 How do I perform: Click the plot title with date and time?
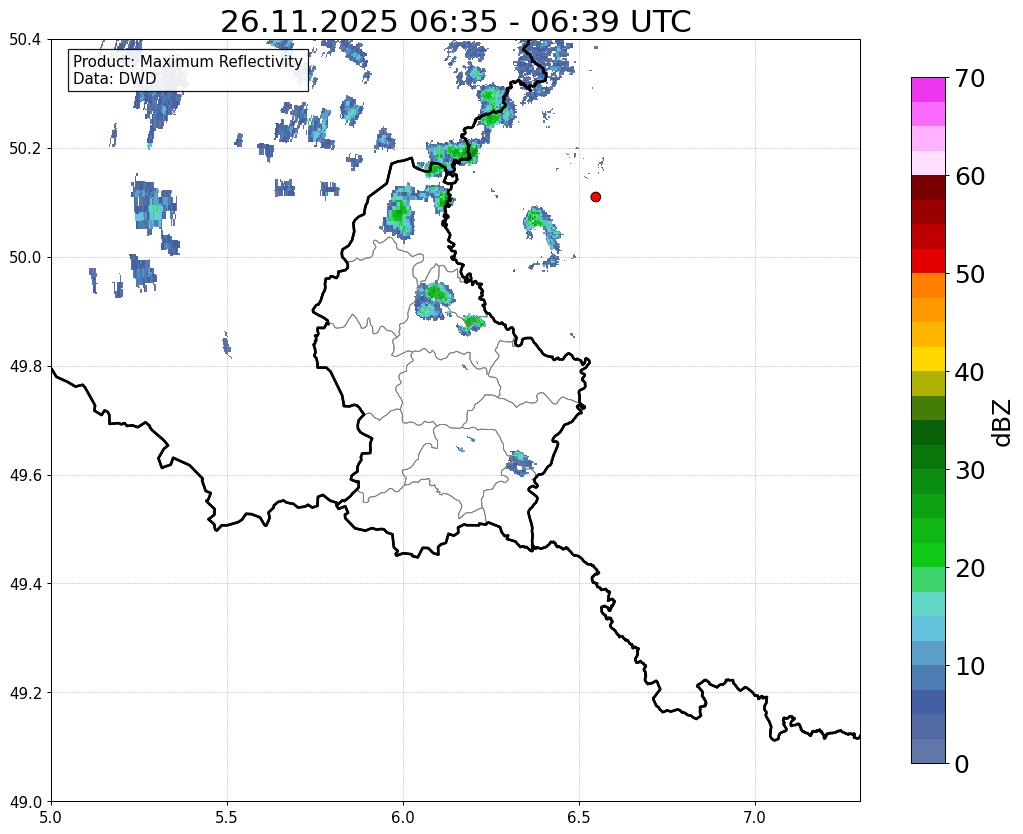(x=455, y=22)
